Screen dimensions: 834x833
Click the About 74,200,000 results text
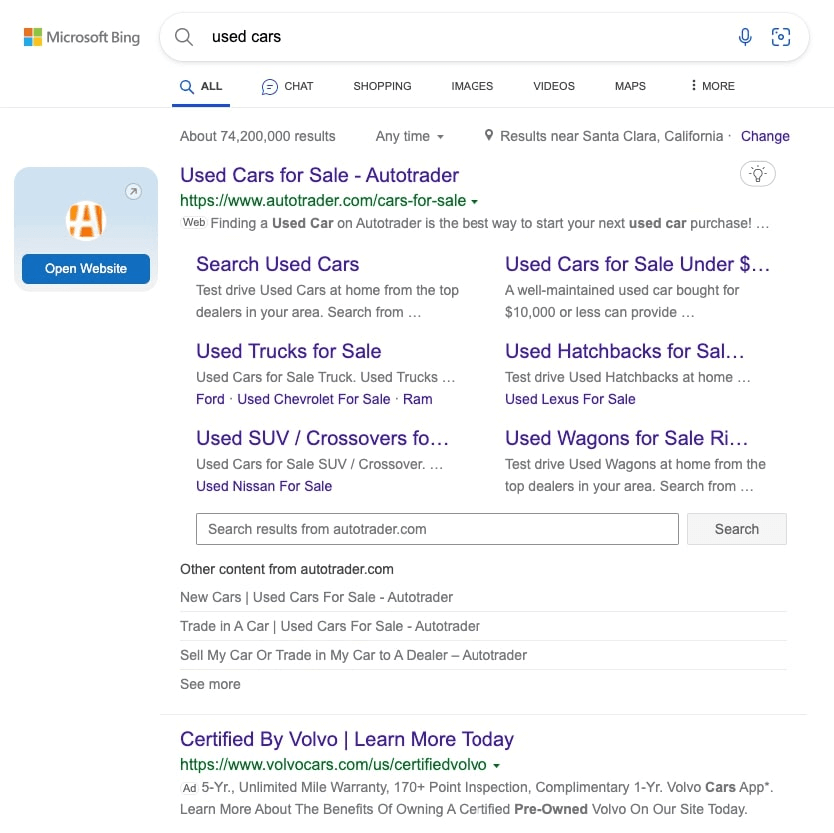257,136
